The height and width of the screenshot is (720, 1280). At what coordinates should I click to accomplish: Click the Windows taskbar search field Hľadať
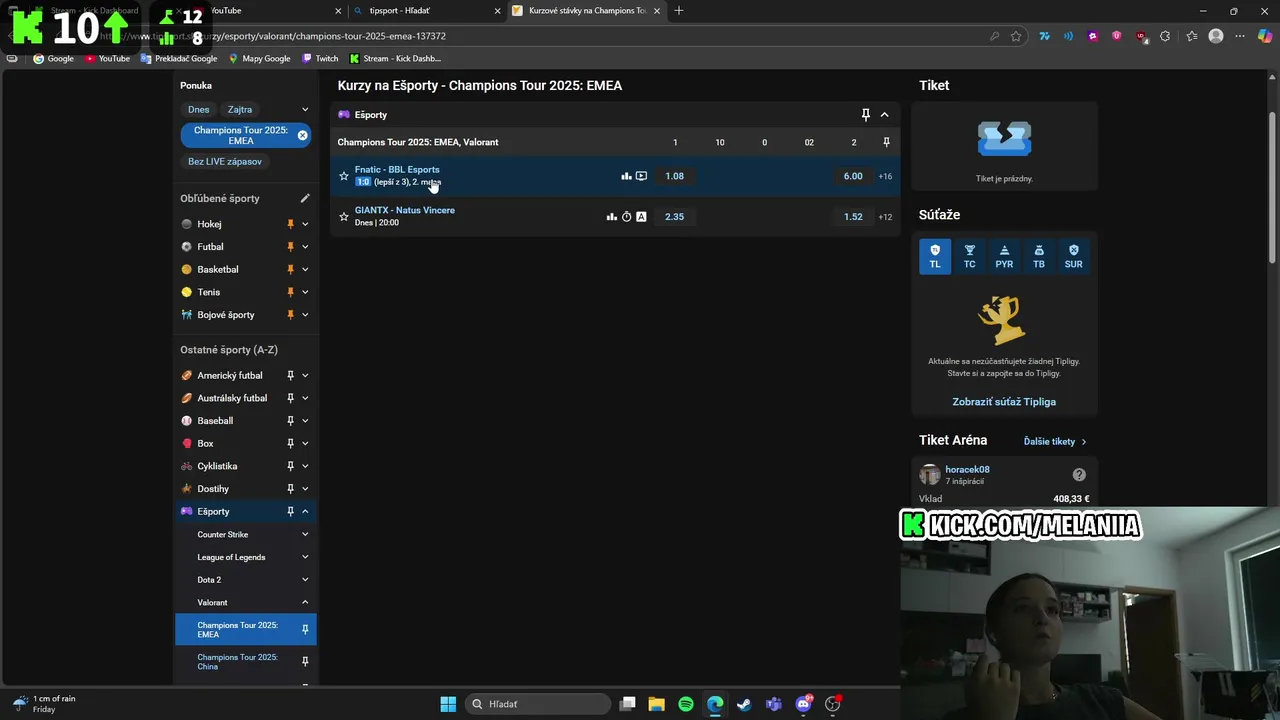(x=540, y=704)
